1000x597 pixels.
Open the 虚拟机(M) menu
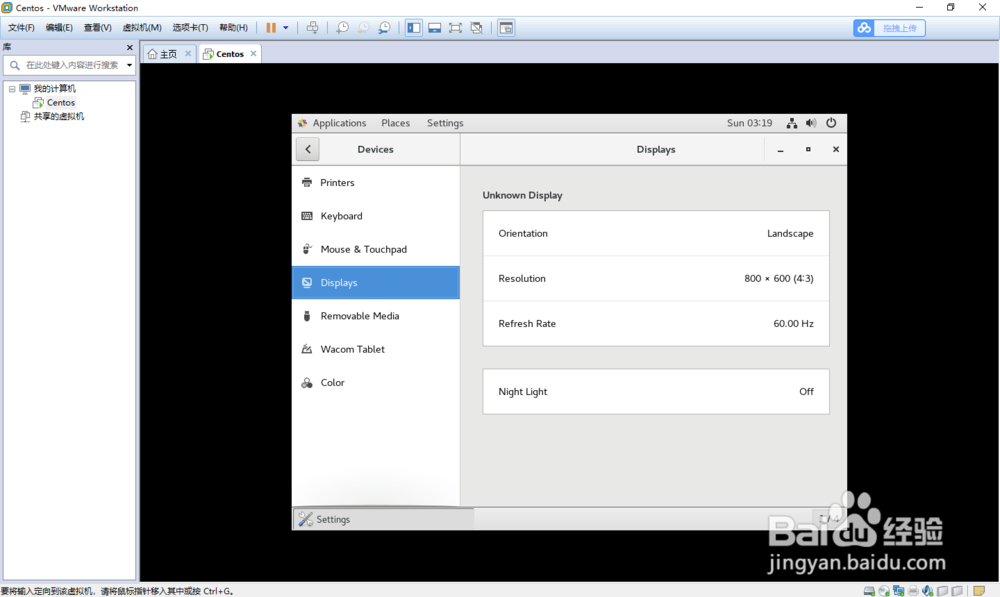[x=142, y=27]
